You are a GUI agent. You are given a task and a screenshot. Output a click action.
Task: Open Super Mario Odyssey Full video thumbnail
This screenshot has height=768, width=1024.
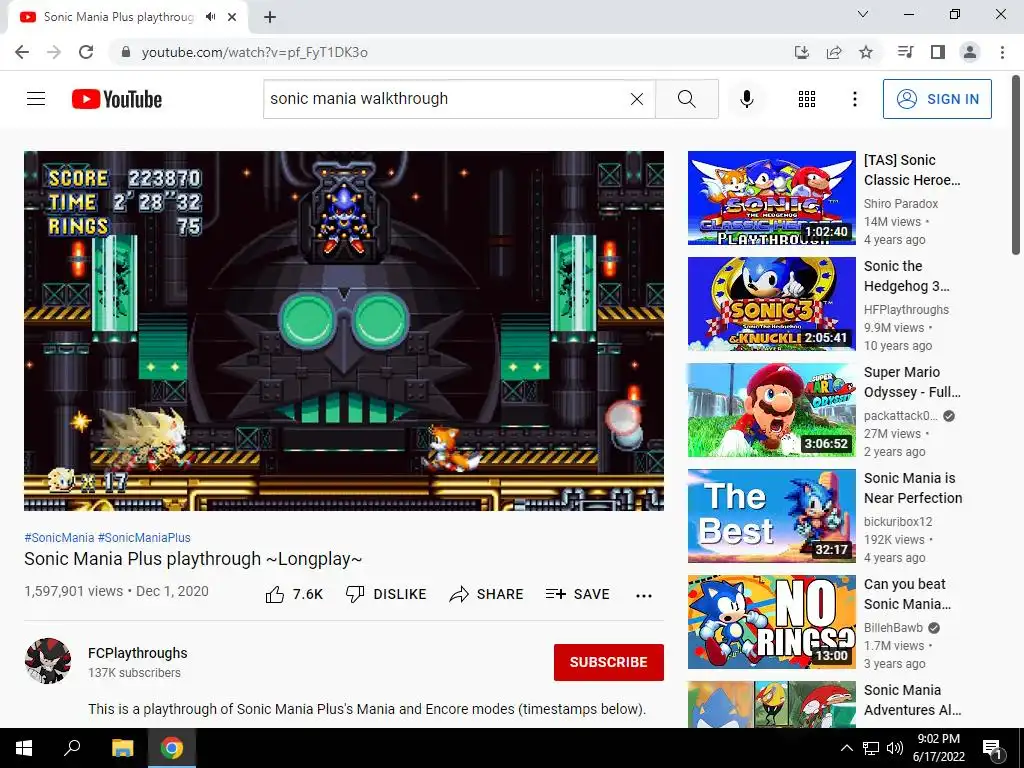(x=771, y=410)
